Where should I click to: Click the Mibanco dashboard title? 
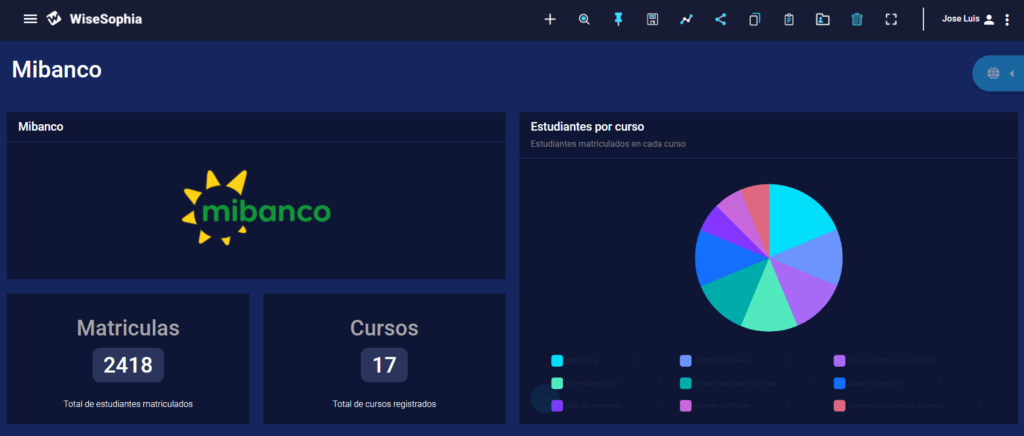(x=57, y=69)
